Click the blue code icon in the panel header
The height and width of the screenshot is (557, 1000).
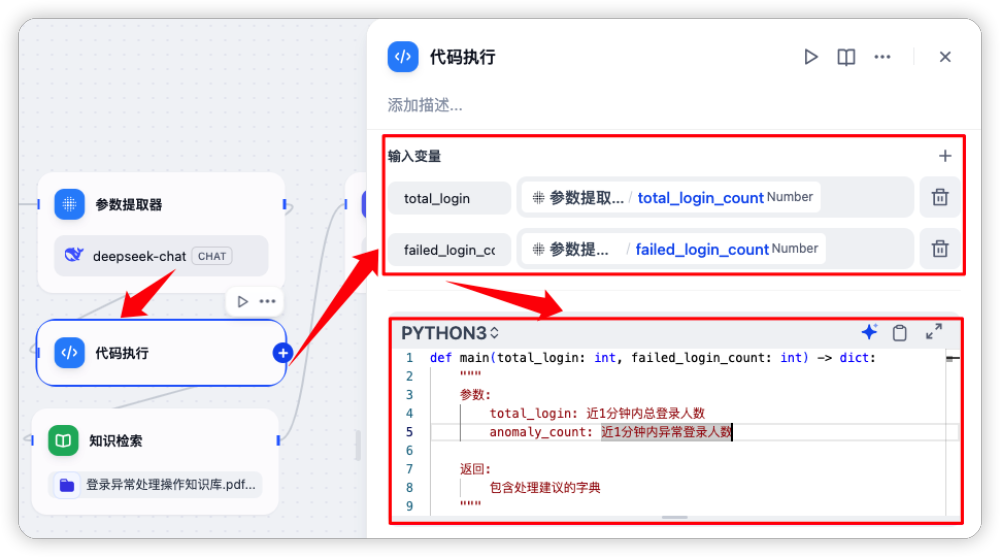403,57
